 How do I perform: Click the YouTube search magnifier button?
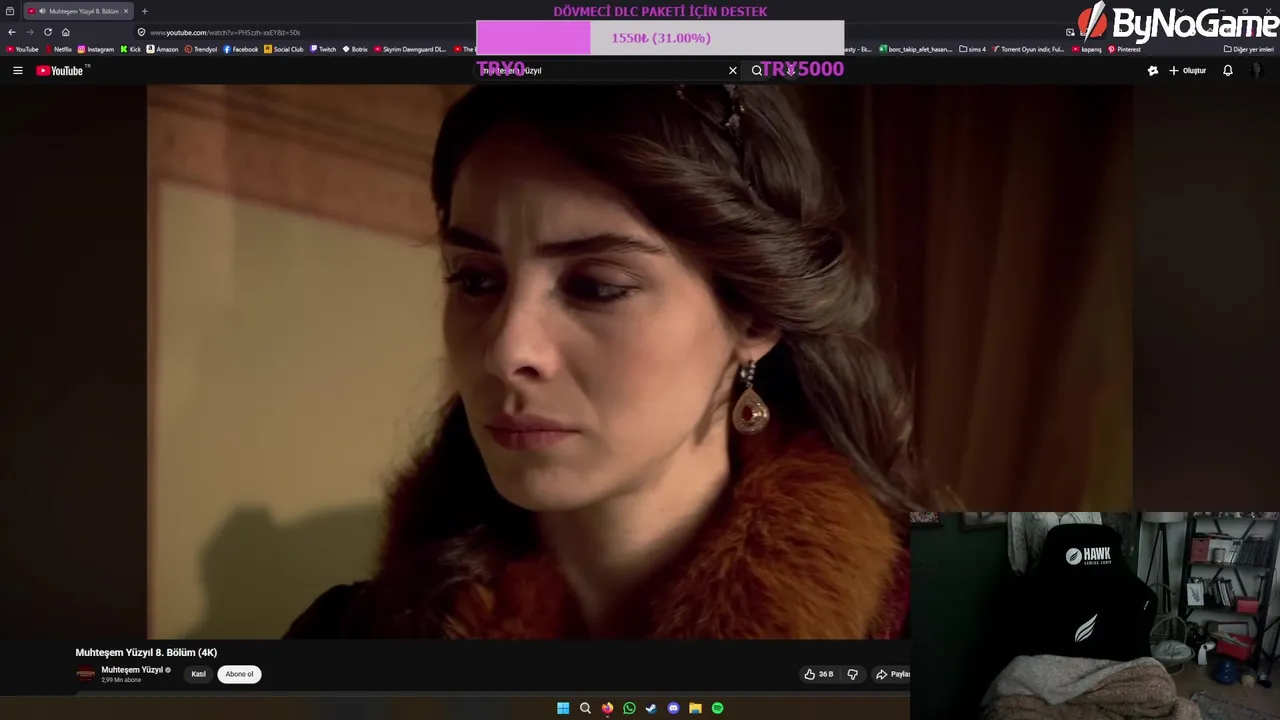(x=757, y=71)
